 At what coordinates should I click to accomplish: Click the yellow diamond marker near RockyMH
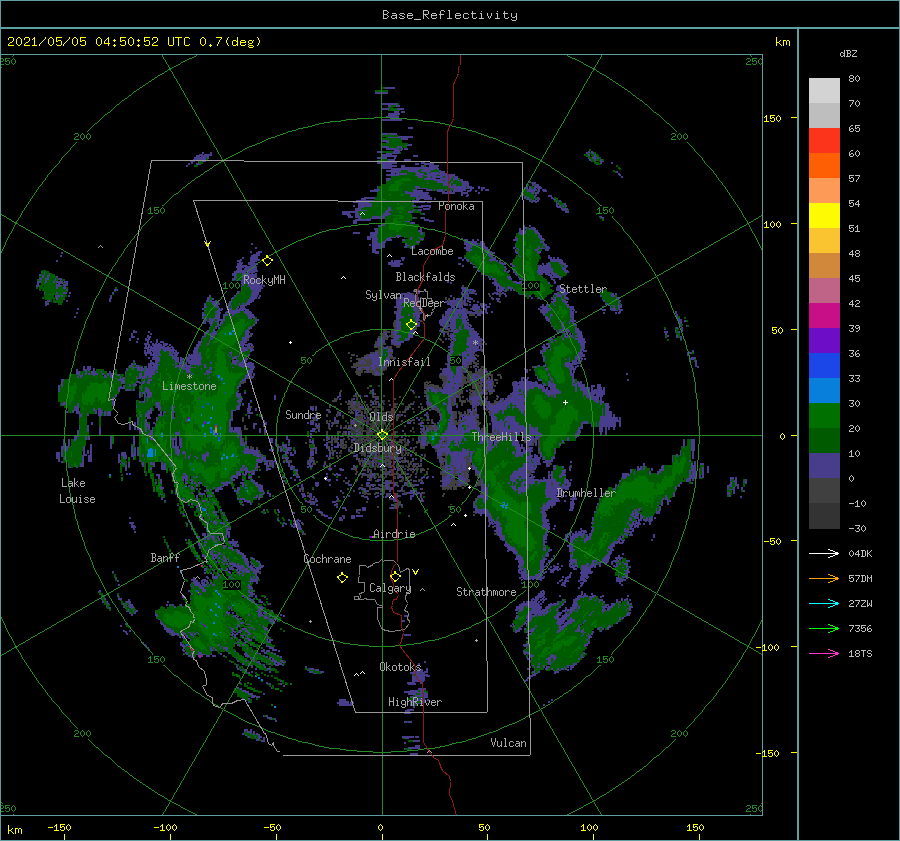click(267, 261)
